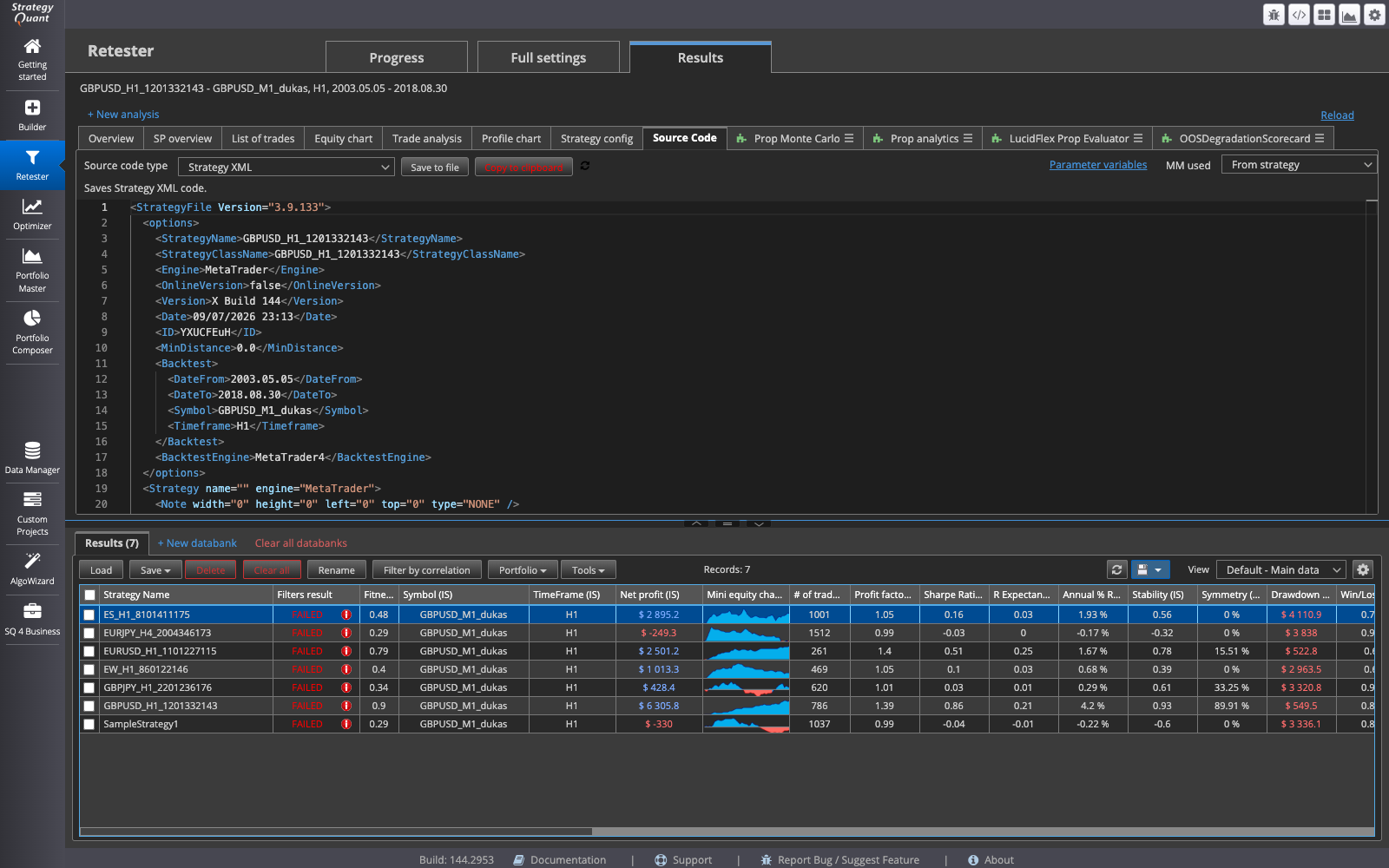Open Portfolio Composer in the sidebar
1389x868 pixels.
pos(32,332)
